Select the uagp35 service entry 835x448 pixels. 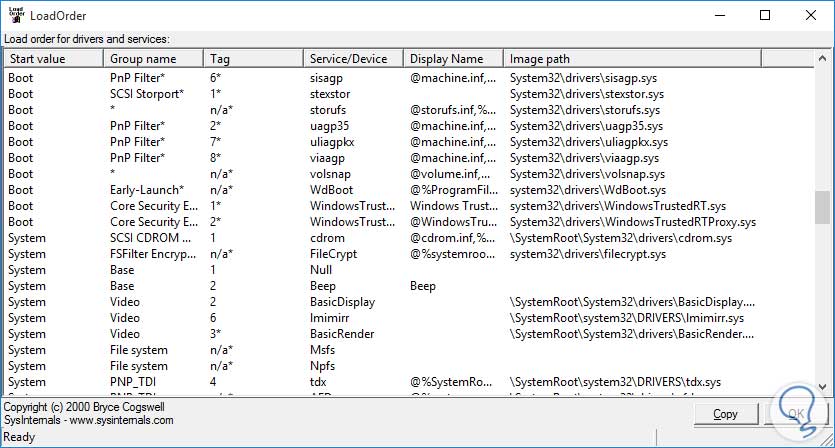point(329,126)
